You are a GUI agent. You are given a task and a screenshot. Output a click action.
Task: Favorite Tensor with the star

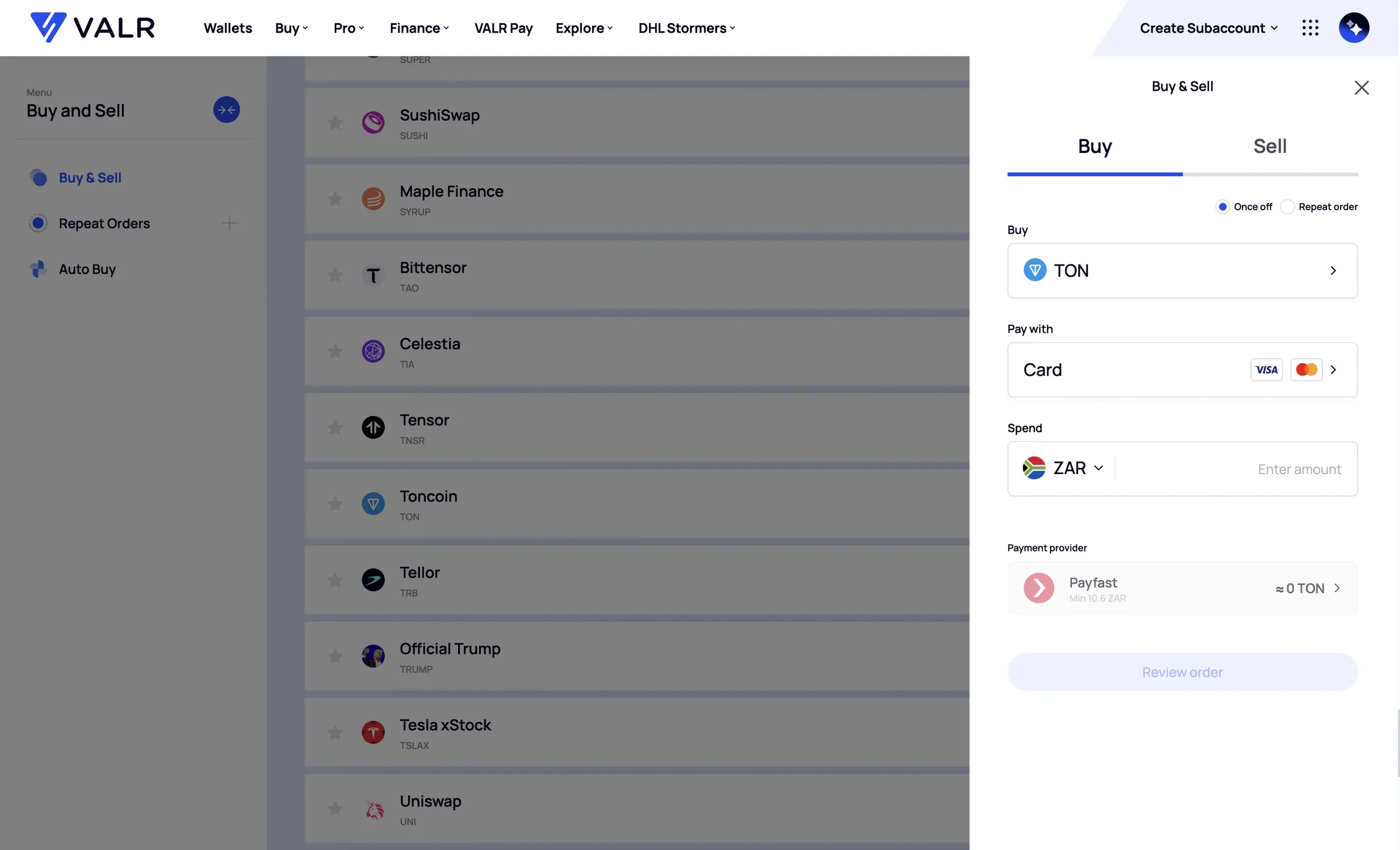(335, 428)
